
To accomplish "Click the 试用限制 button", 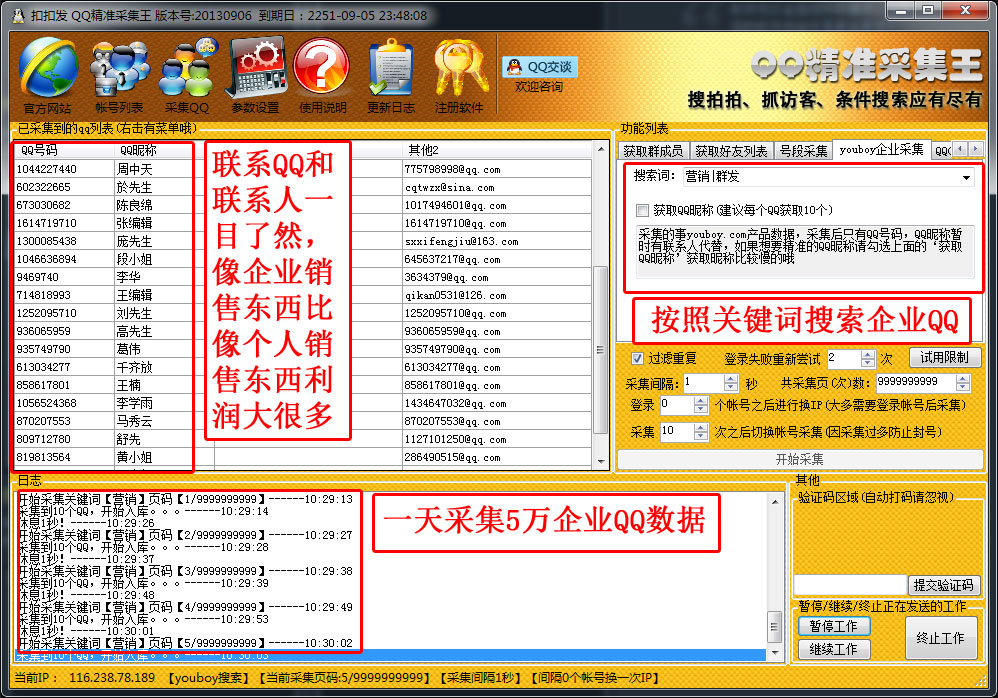I will click(945, 358).
